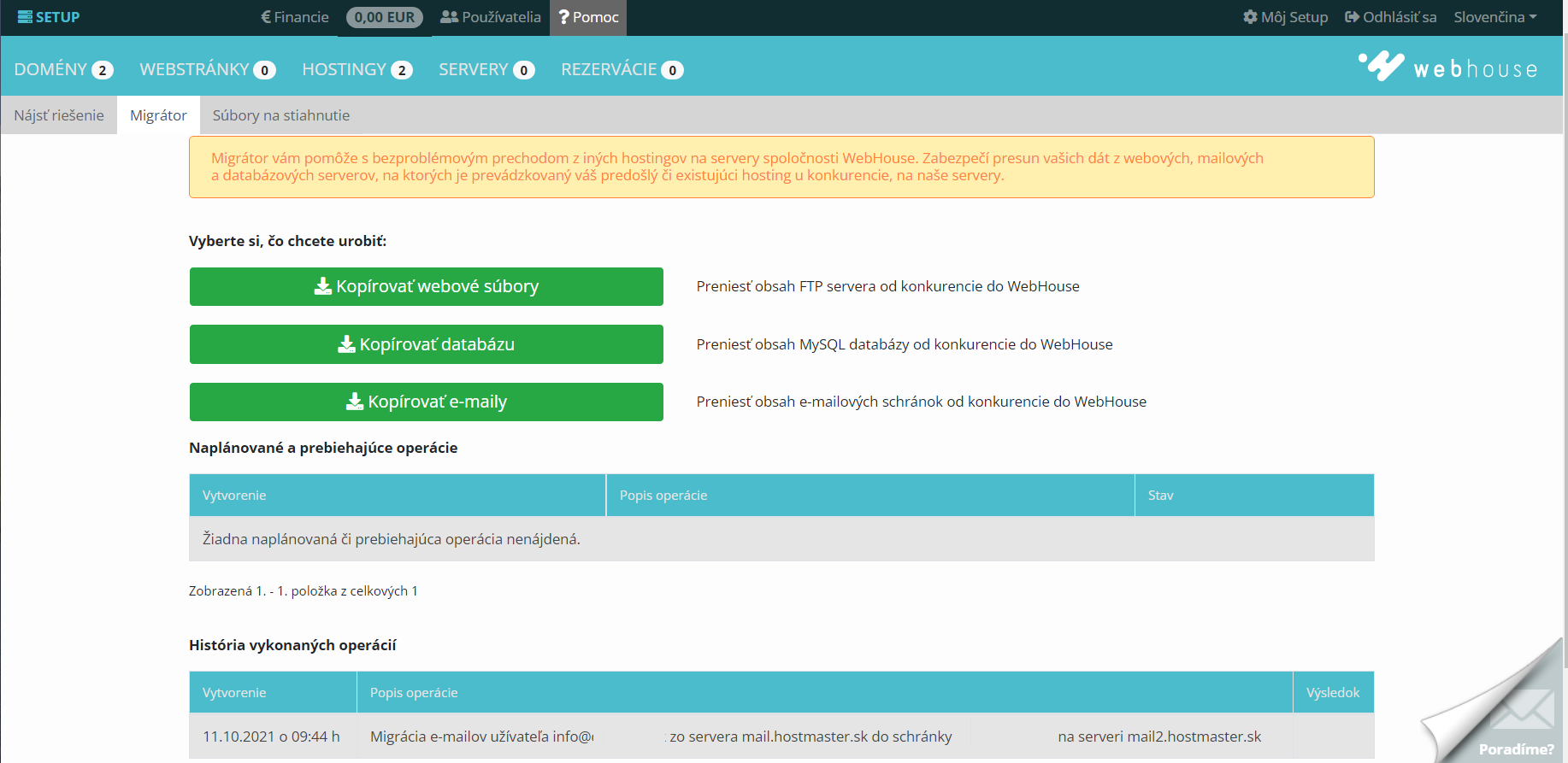Go to DOMÉNY section

[x=63, y=69]
